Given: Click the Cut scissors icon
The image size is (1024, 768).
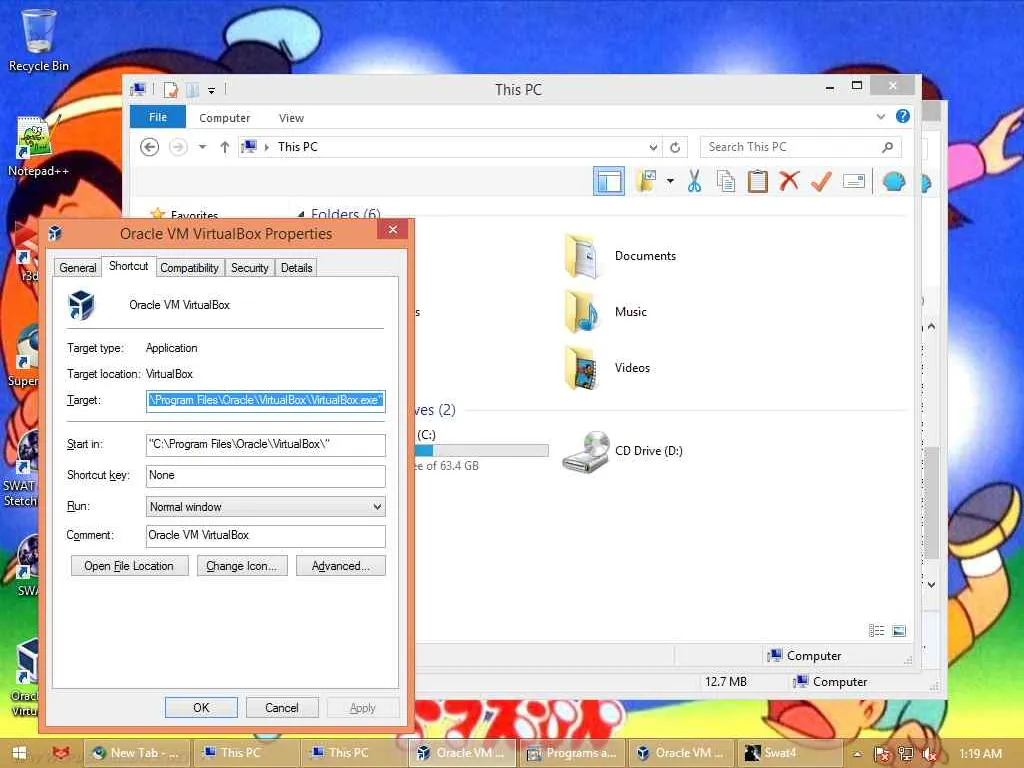Looking at the screenshot, I should pyautogui.click(x=694, y=181).
